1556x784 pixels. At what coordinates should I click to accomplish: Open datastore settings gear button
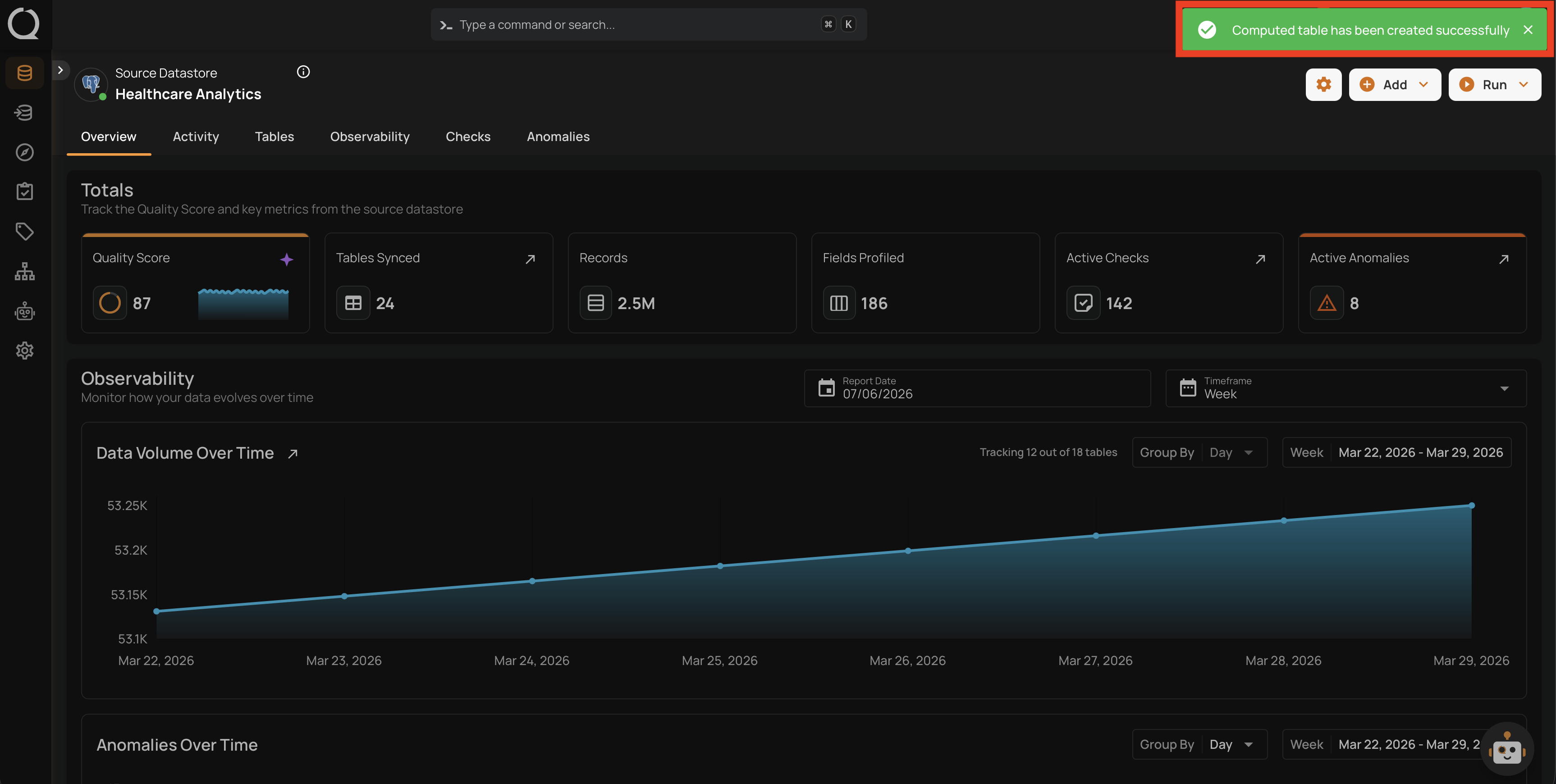1323,85
